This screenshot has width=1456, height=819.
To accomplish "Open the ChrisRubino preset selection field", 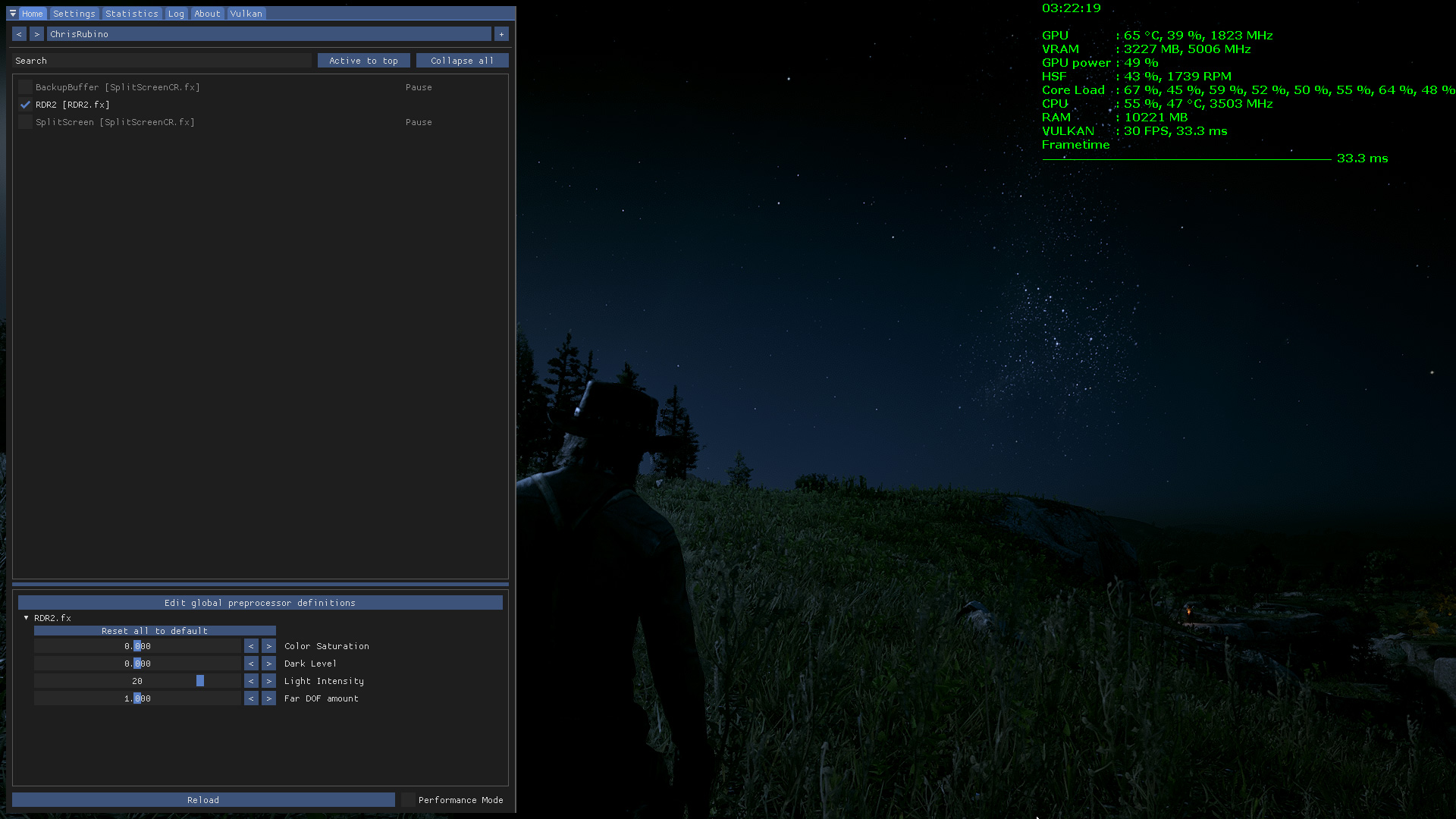I will tap(269, 34).
